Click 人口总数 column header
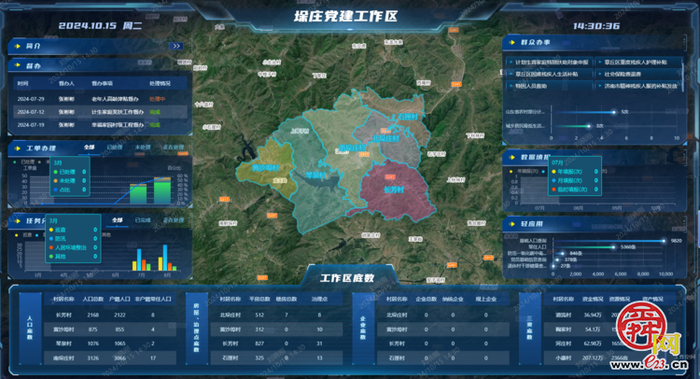This screenshot has height=379, width=700. click(x=93, y=299)
